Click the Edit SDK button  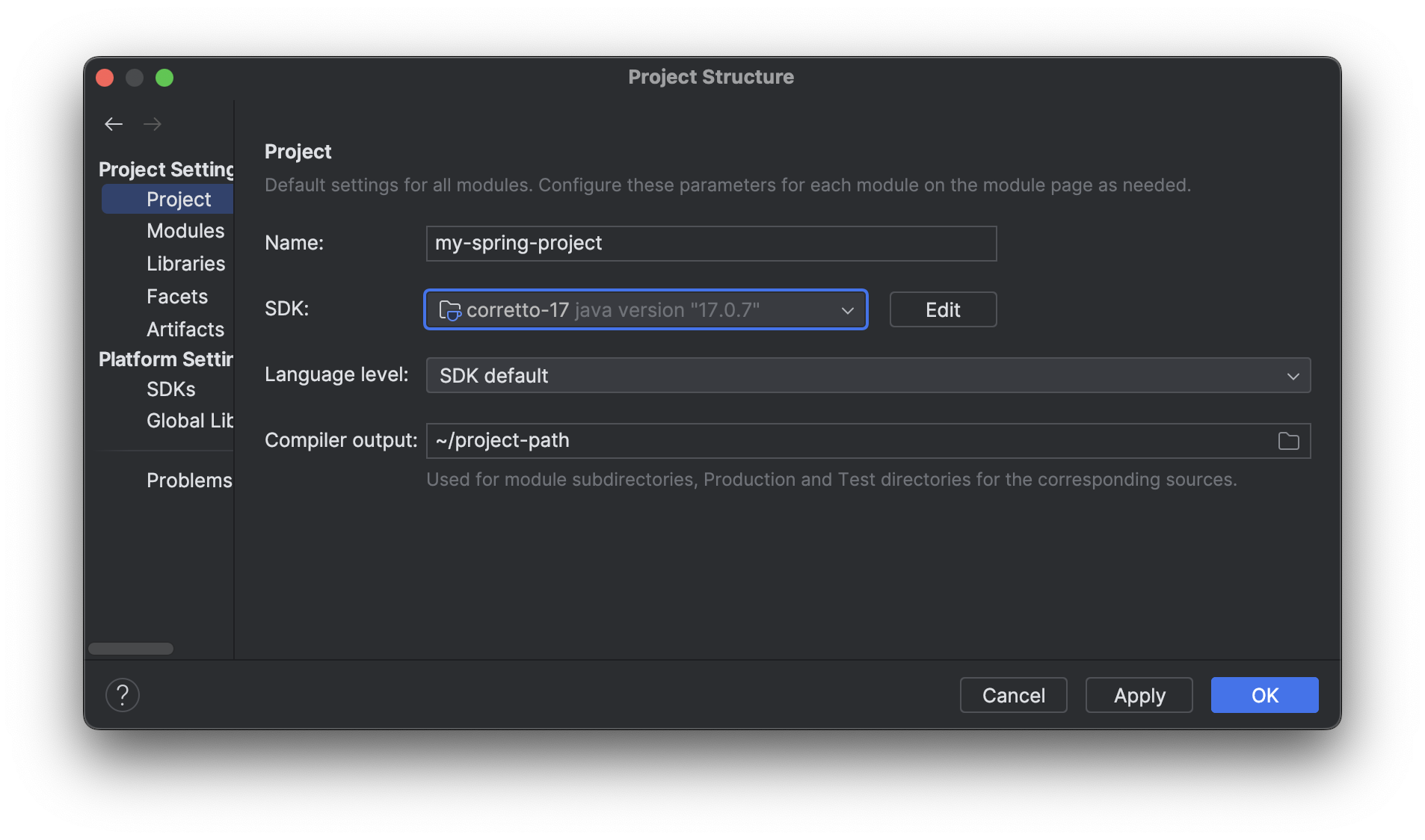[x=943, y=309]
